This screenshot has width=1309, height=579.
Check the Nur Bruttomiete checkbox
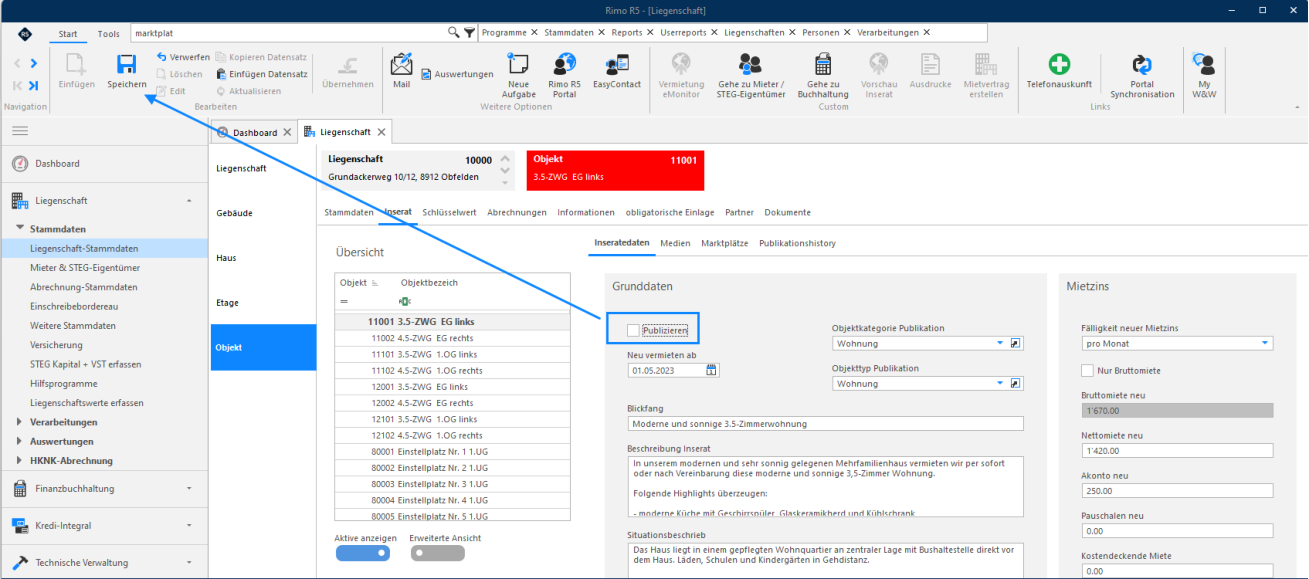coord(1088,370)
